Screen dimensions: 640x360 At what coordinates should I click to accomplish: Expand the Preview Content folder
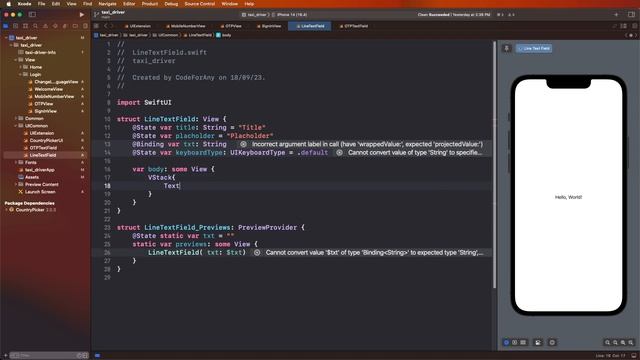coord(16,184)
